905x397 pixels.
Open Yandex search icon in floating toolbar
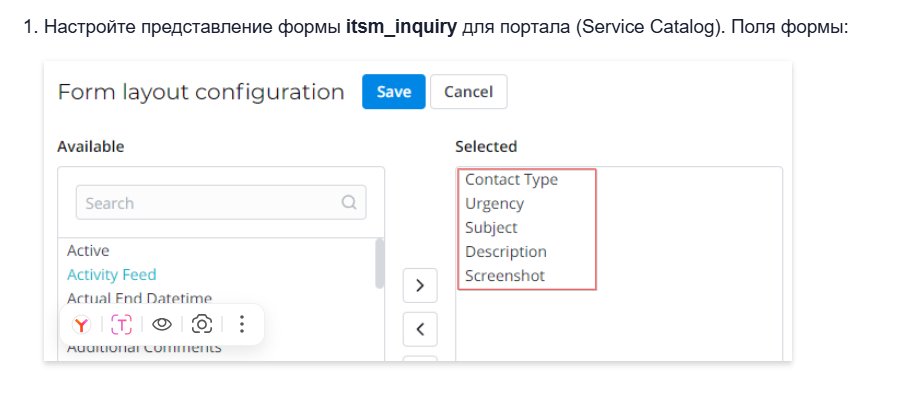[81, 325]
